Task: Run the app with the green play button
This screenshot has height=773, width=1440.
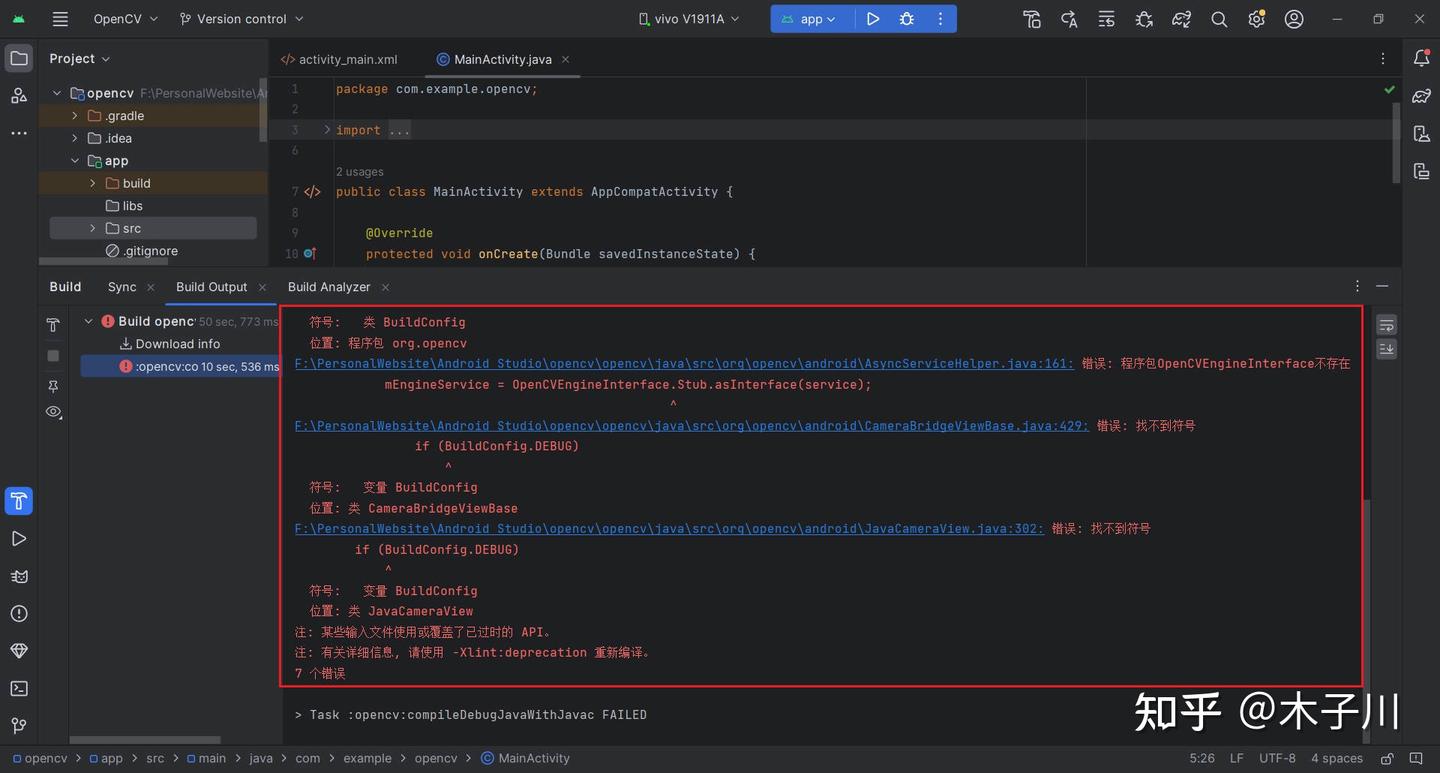Action: (x=872, y=18)
